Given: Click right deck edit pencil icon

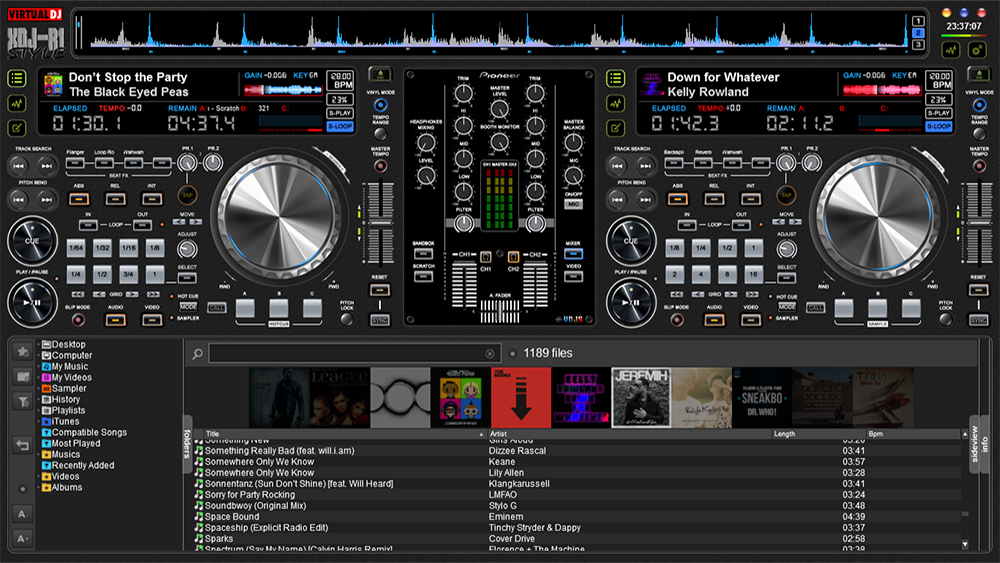Looking at the screenshot, I should pos(615,128).
